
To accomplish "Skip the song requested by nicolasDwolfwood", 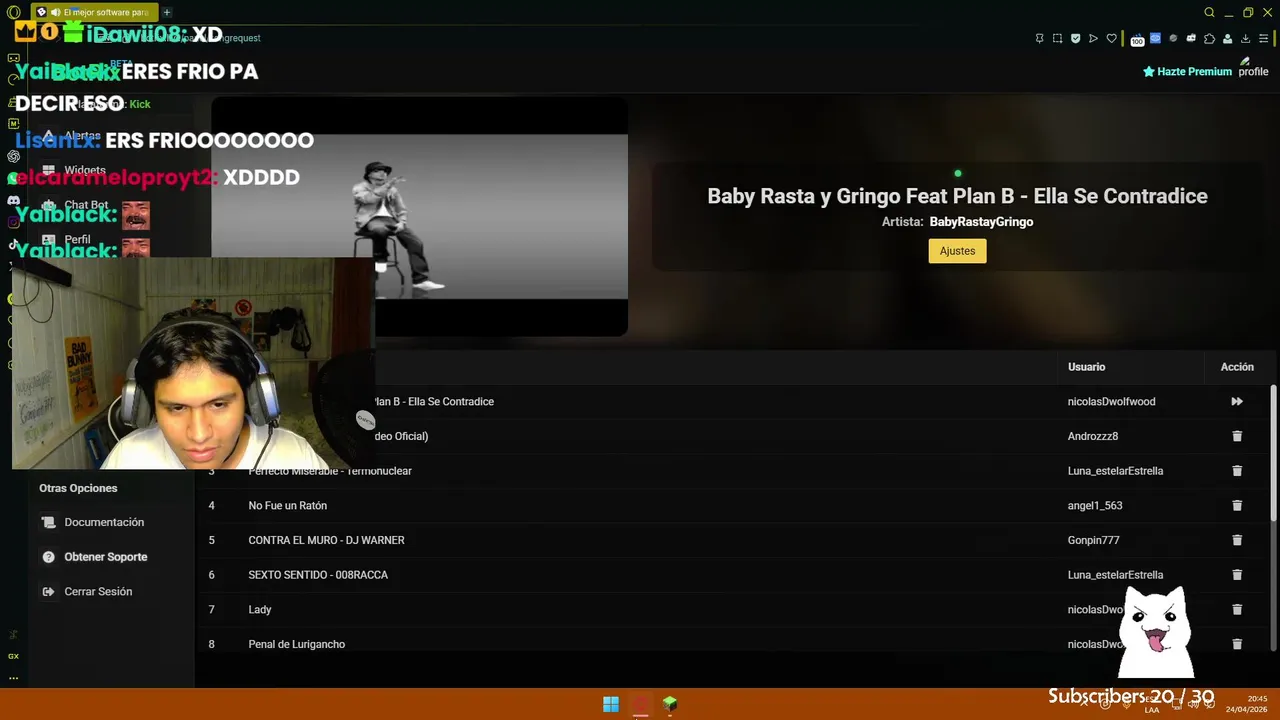I will click(x=1237, y=402).
